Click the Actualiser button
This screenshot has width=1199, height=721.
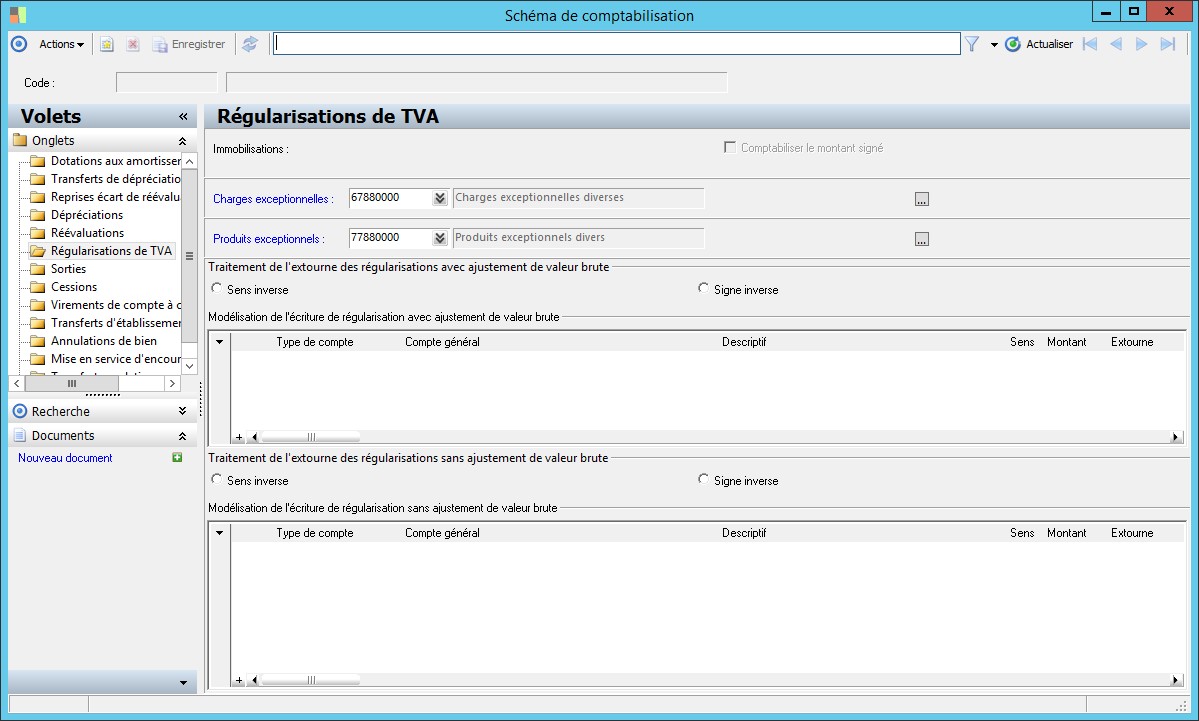tap(1039, 44)
